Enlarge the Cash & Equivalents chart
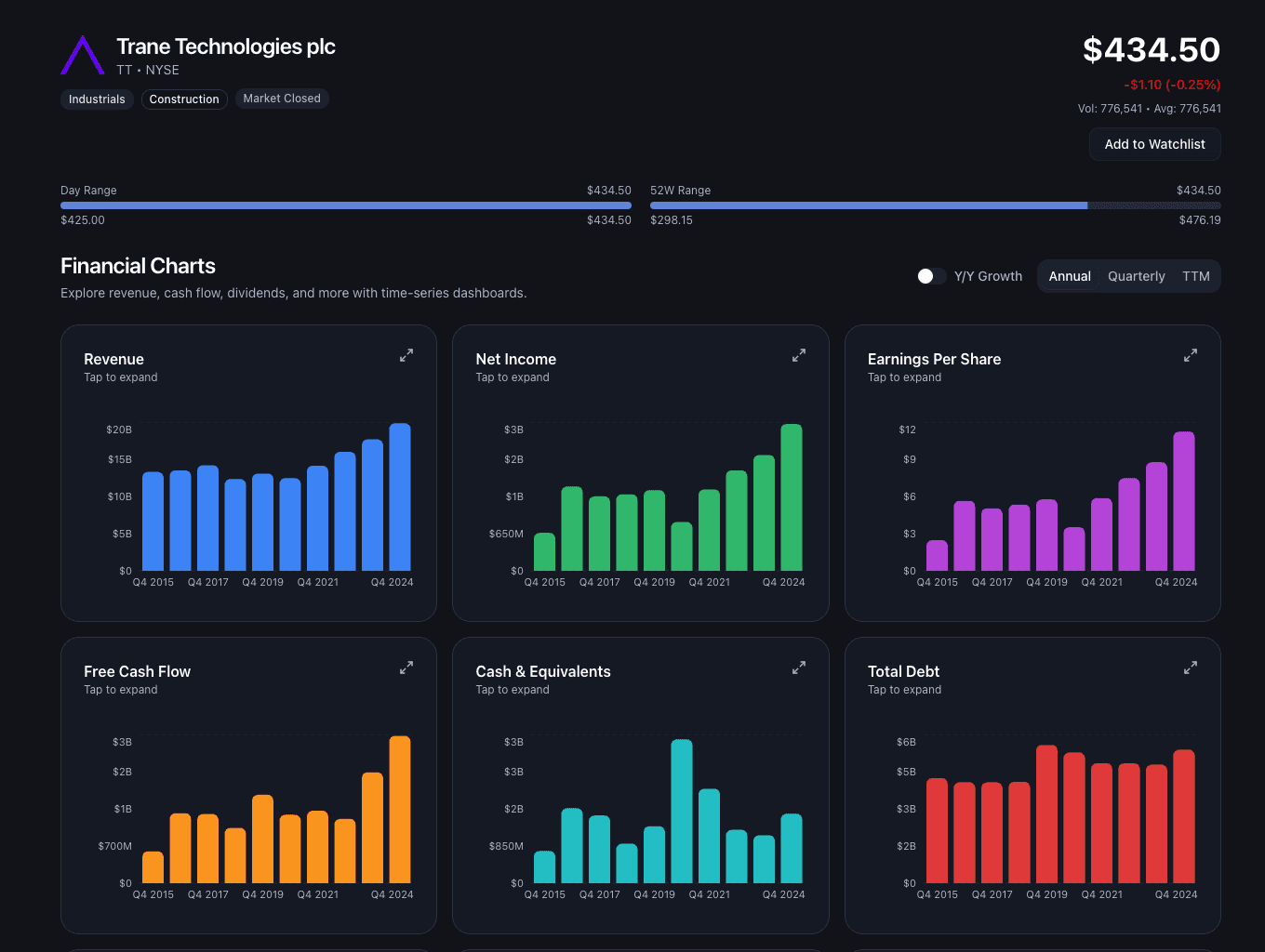The width and height of the screenshot is (1265, 952). pos(799,668)
